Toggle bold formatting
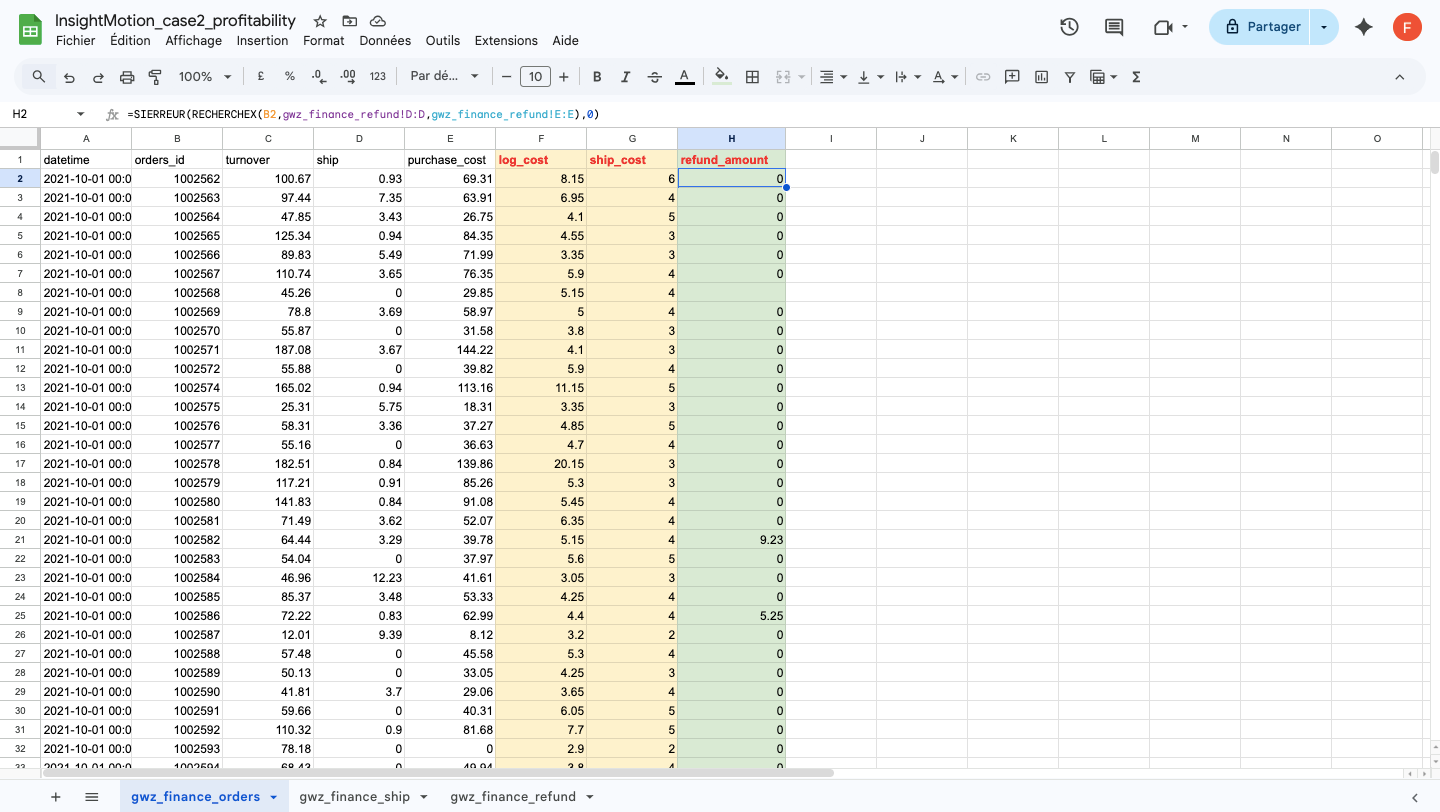The image size is (1440, 812). 597,76
